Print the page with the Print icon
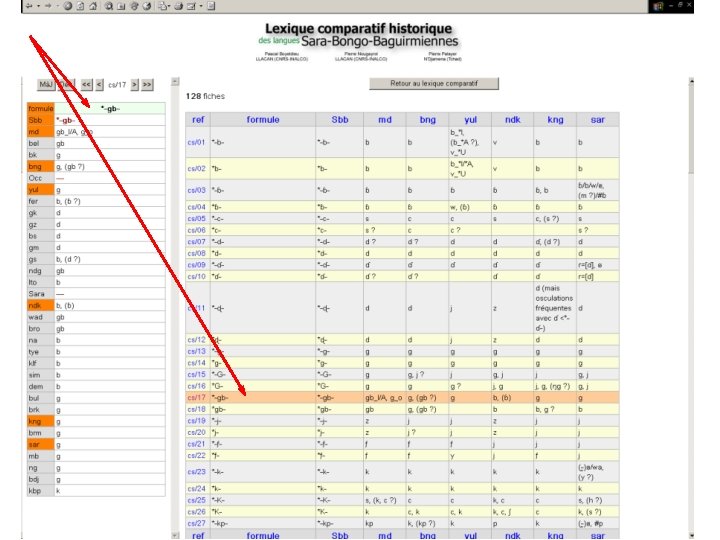 (x=178, y=6)
